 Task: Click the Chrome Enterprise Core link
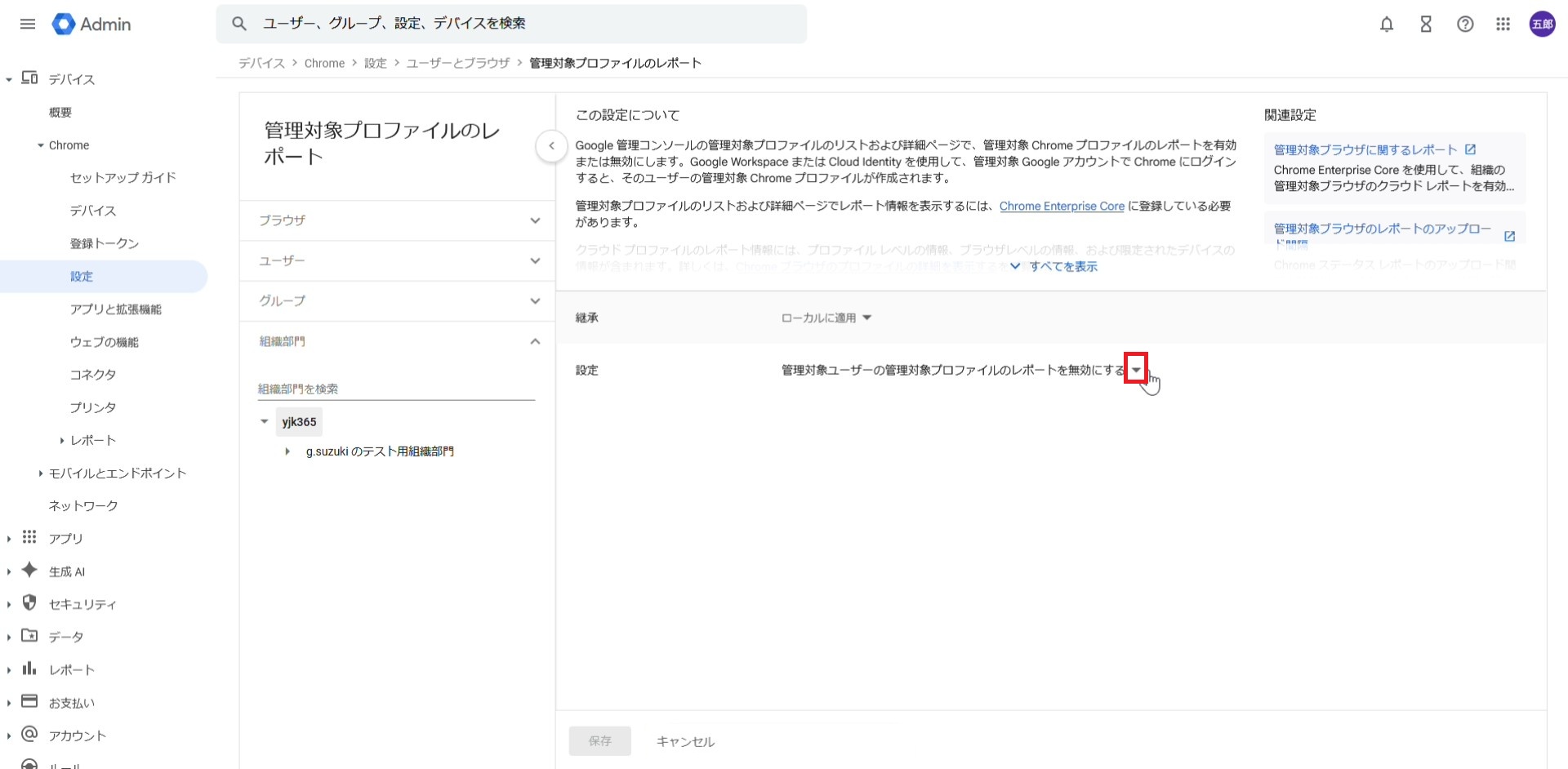pos(1062,207)
